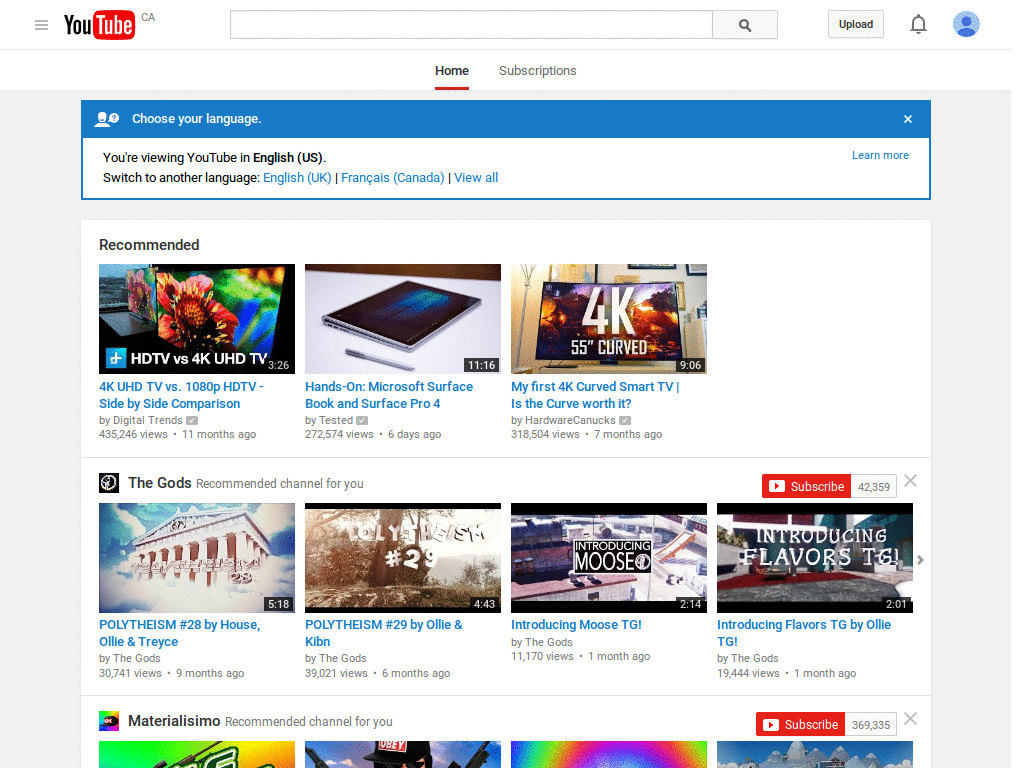Screen dimensions: 1024x768
Task: Open POLYTHEISM #29 by Ollie & Kibn title
Action: coord(383,633)
